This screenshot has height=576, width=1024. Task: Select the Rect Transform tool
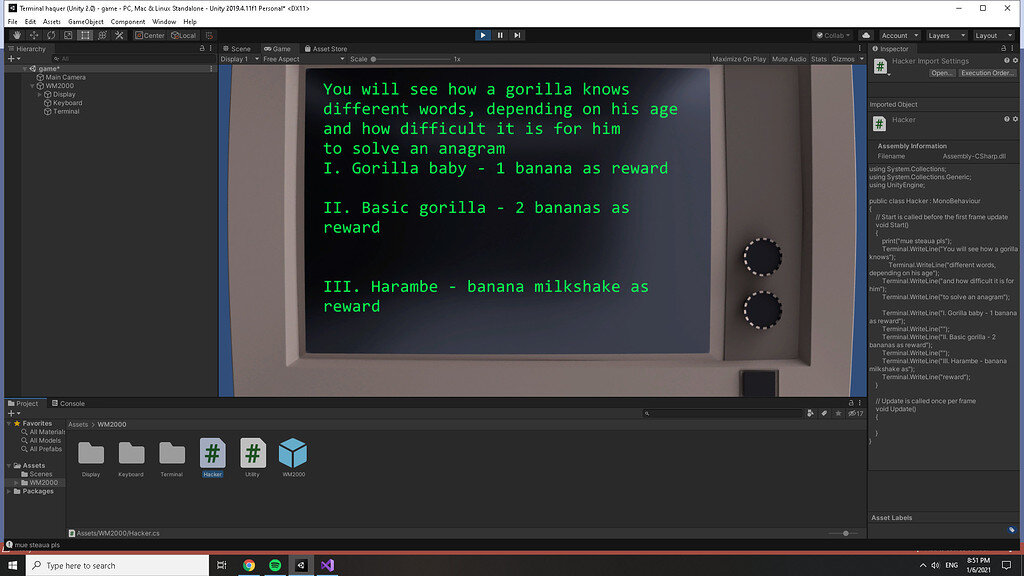point(85,35)
